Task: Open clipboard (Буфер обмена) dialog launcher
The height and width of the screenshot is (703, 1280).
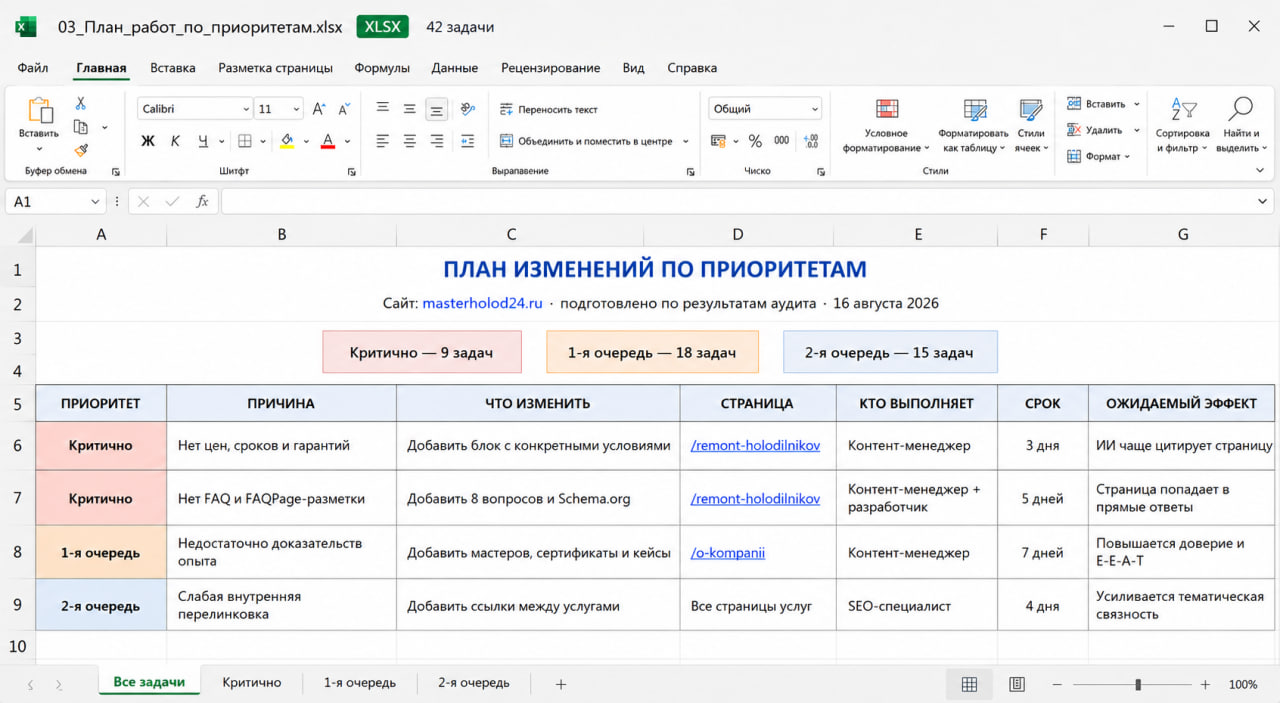Action: pyautogui.click(x=116, y=171)
